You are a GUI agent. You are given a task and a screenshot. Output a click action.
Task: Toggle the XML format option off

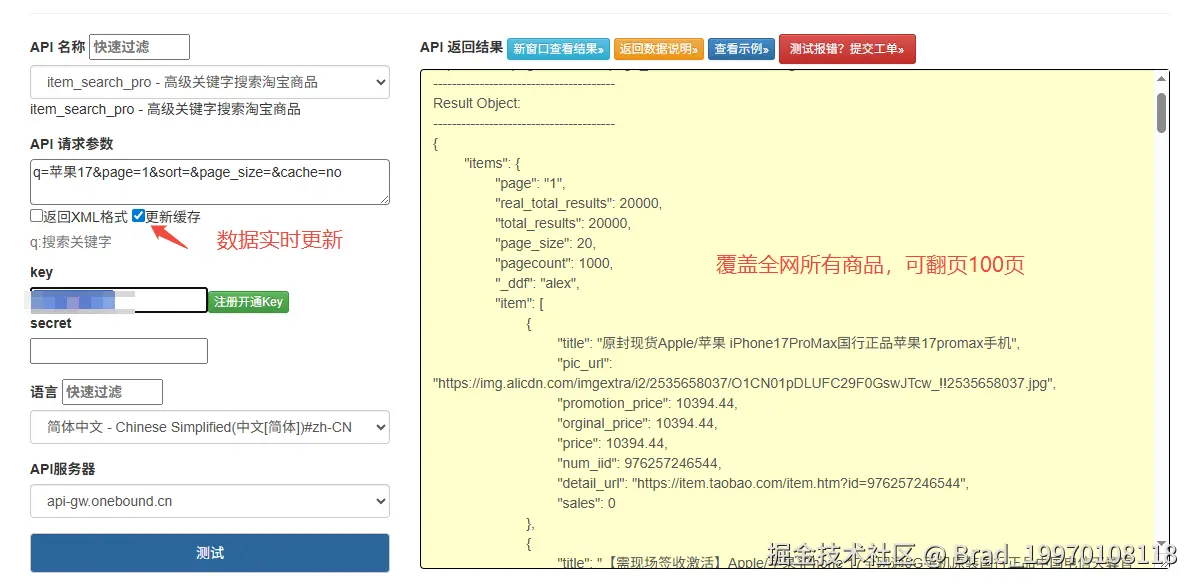34,216
